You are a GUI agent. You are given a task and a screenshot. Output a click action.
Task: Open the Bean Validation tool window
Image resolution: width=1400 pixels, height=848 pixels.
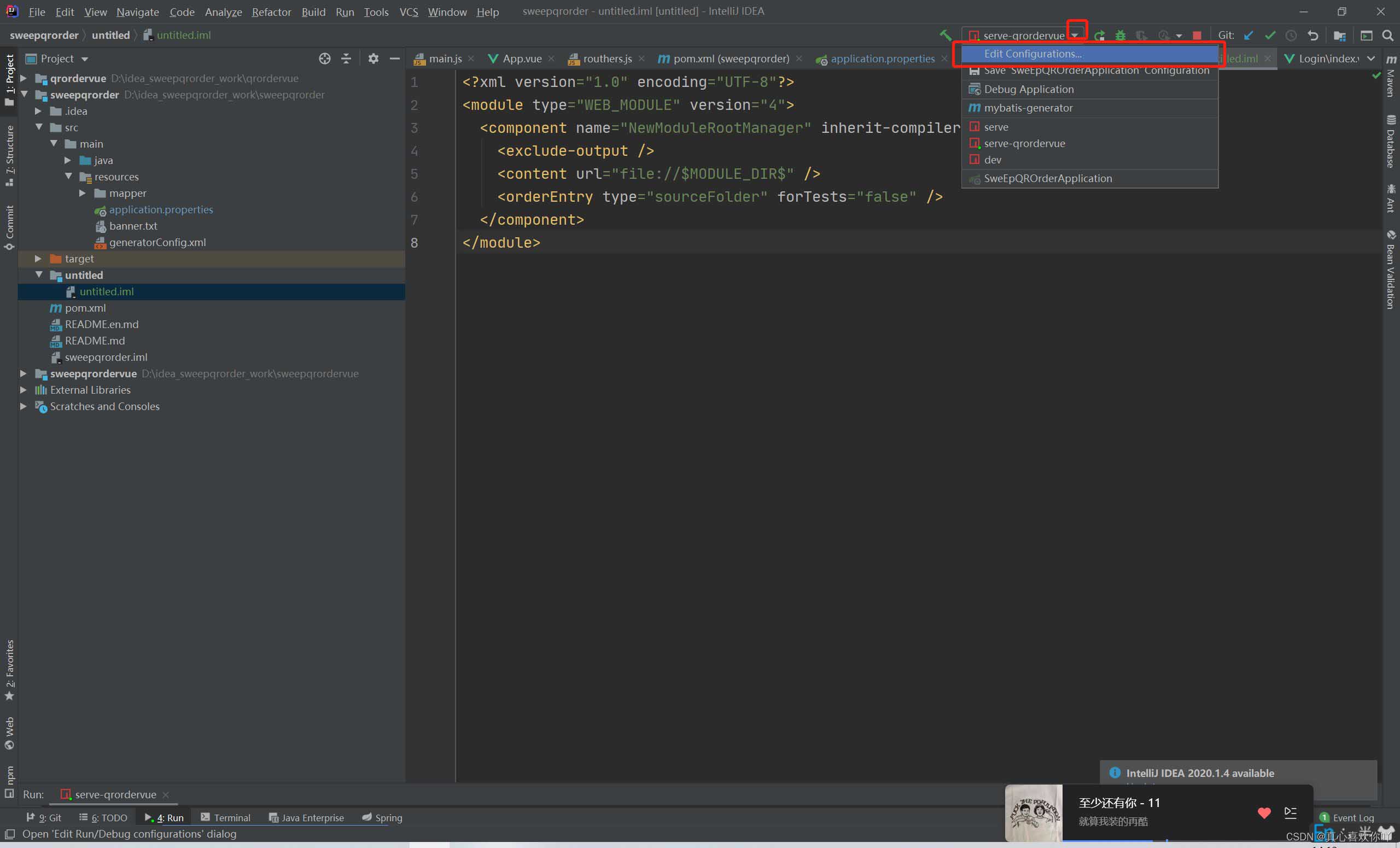click(x=1391, y=270)
